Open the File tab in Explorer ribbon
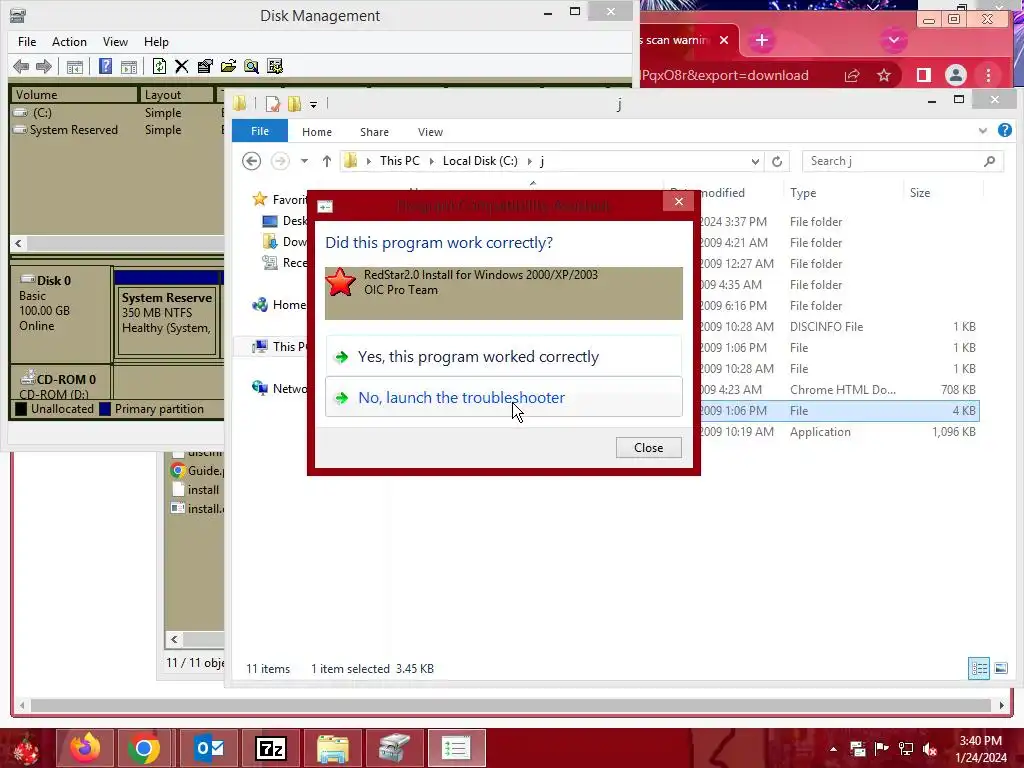Image resolution: width=1024 pixels, height=768 pixels. [260, 131]
